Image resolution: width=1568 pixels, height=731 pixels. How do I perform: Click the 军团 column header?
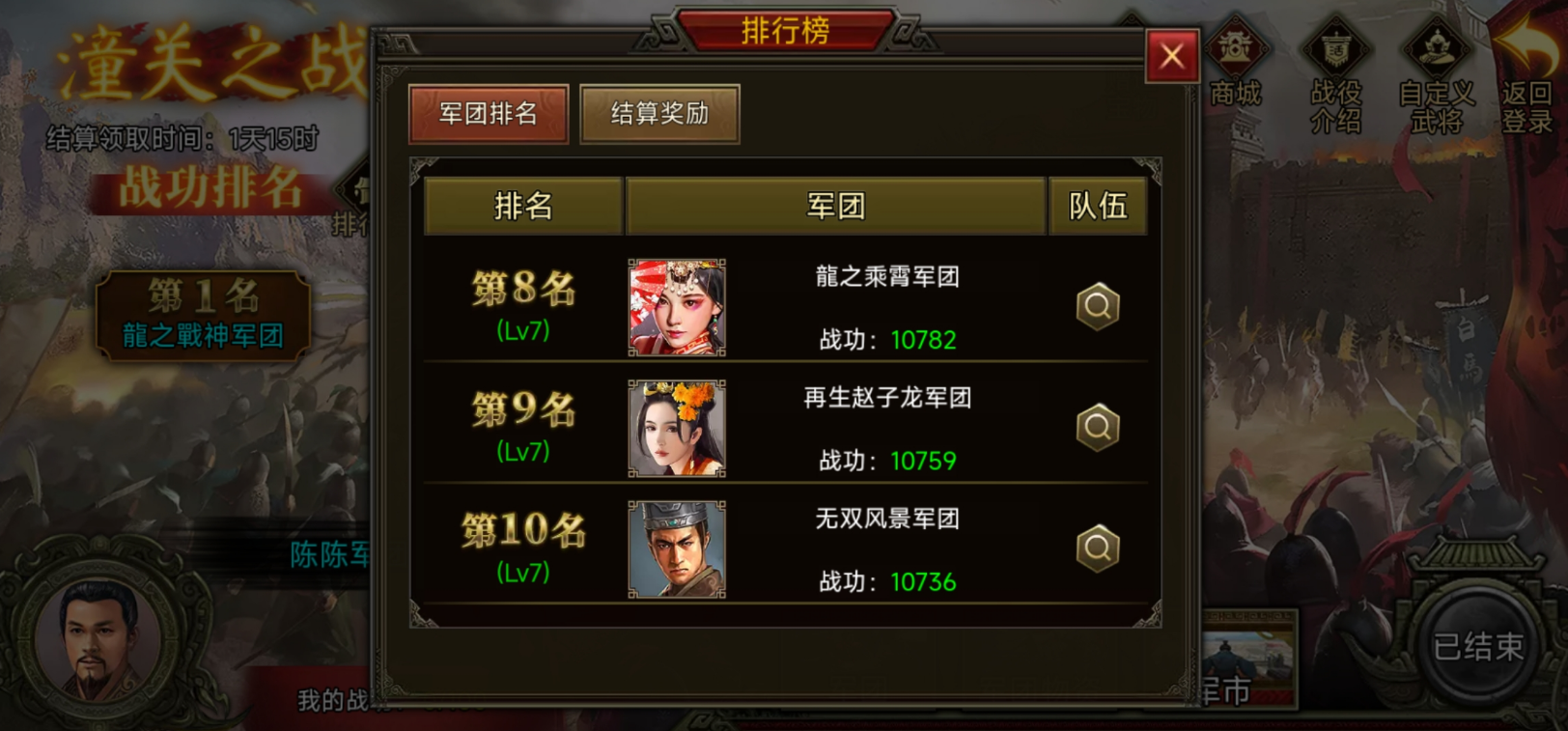(836, 206)
